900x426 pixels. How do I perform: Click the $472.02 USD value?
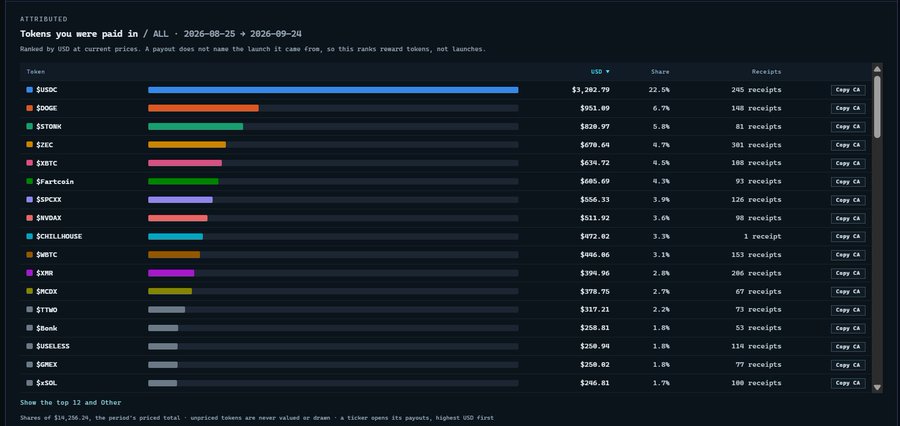[x=595, y=237]
